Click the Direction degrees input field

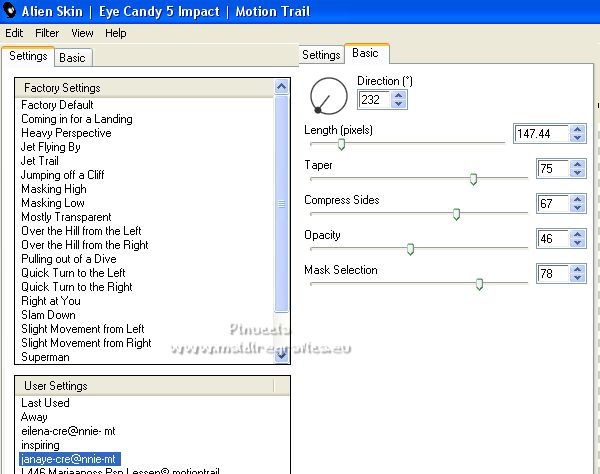coord(375,100)
